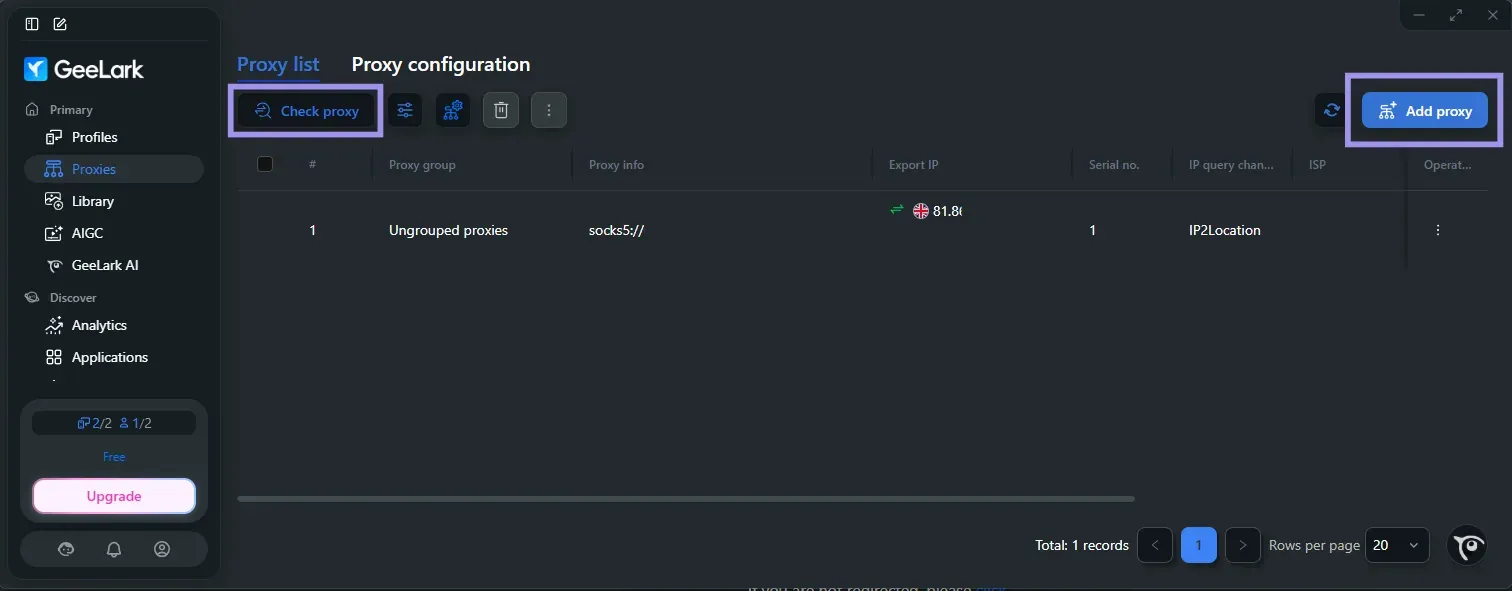Open the user account icon
1512x591 pixels.
tap(162, 549)
